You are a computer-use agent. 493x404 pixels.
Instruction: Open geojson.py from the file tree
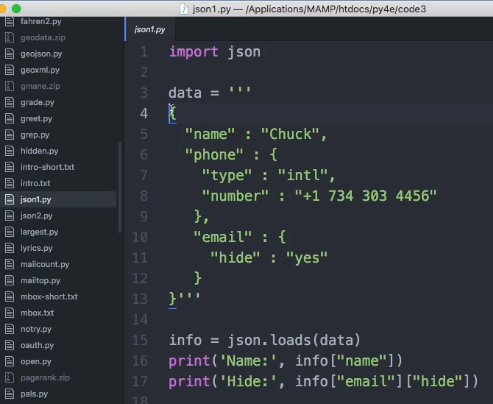click(41, 54)
